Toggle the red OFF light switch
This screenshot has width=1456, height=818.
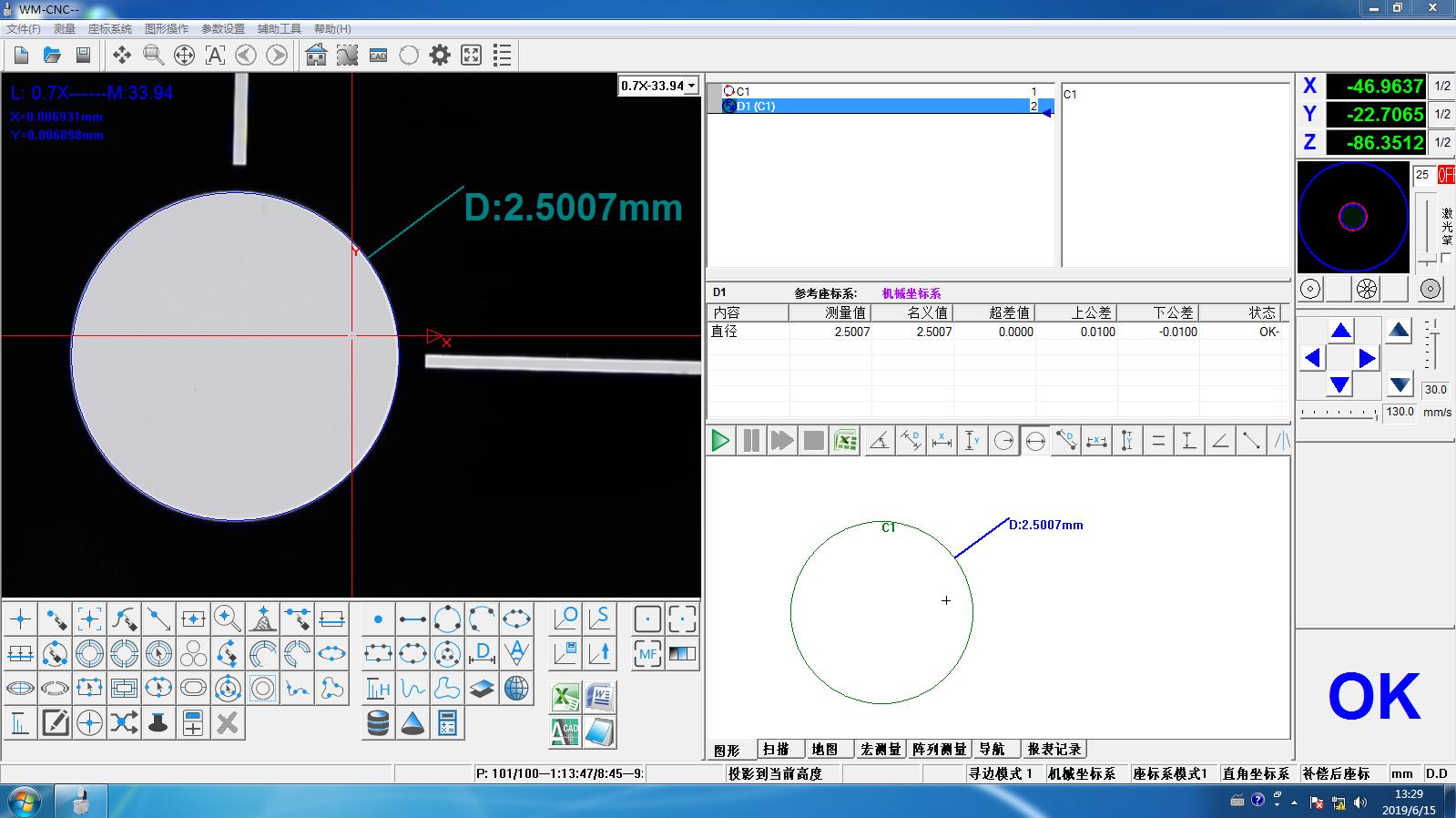tap(1445, 175)
